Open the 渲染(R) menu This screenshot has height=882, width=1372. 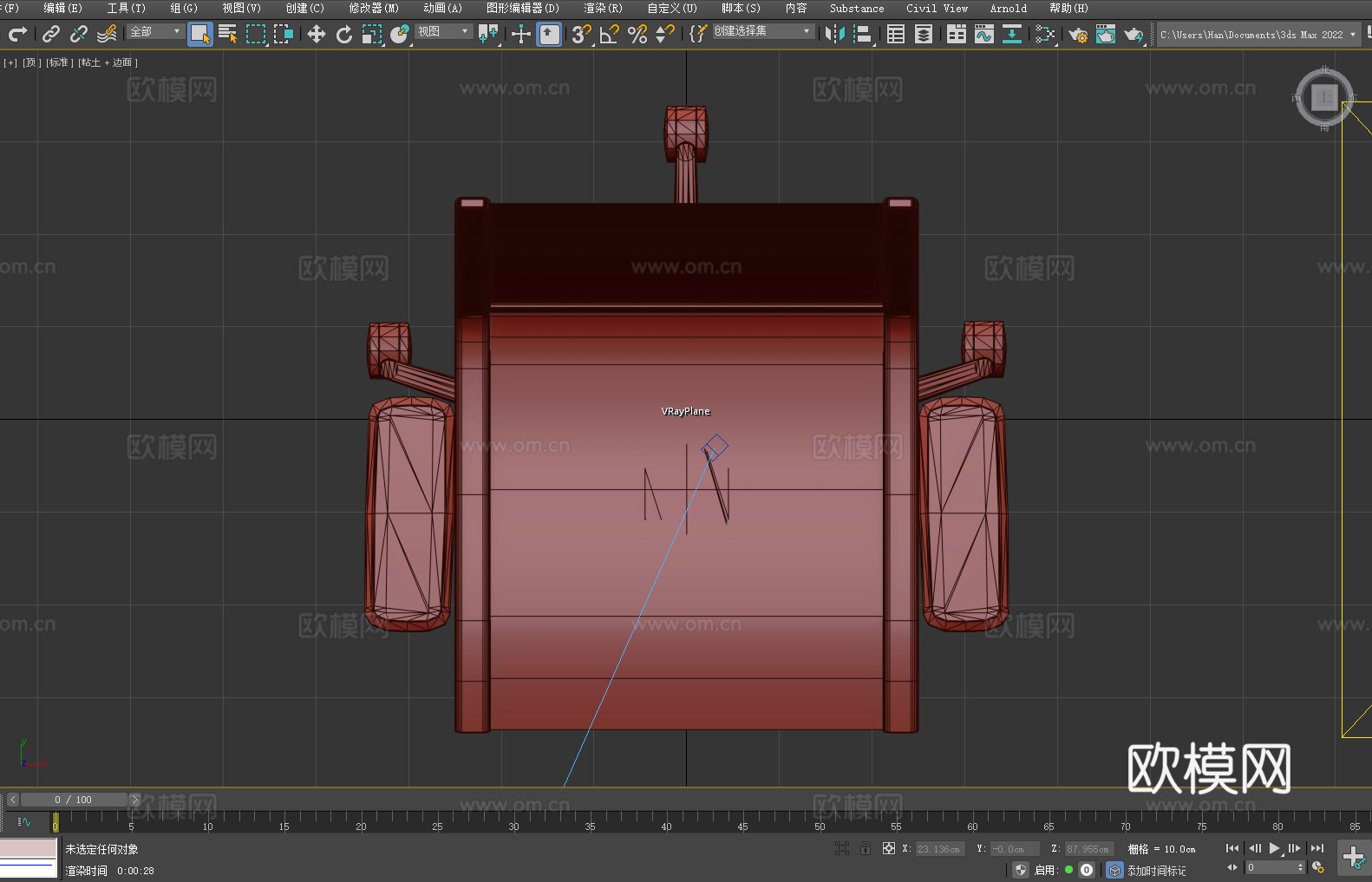pos(603,8)
